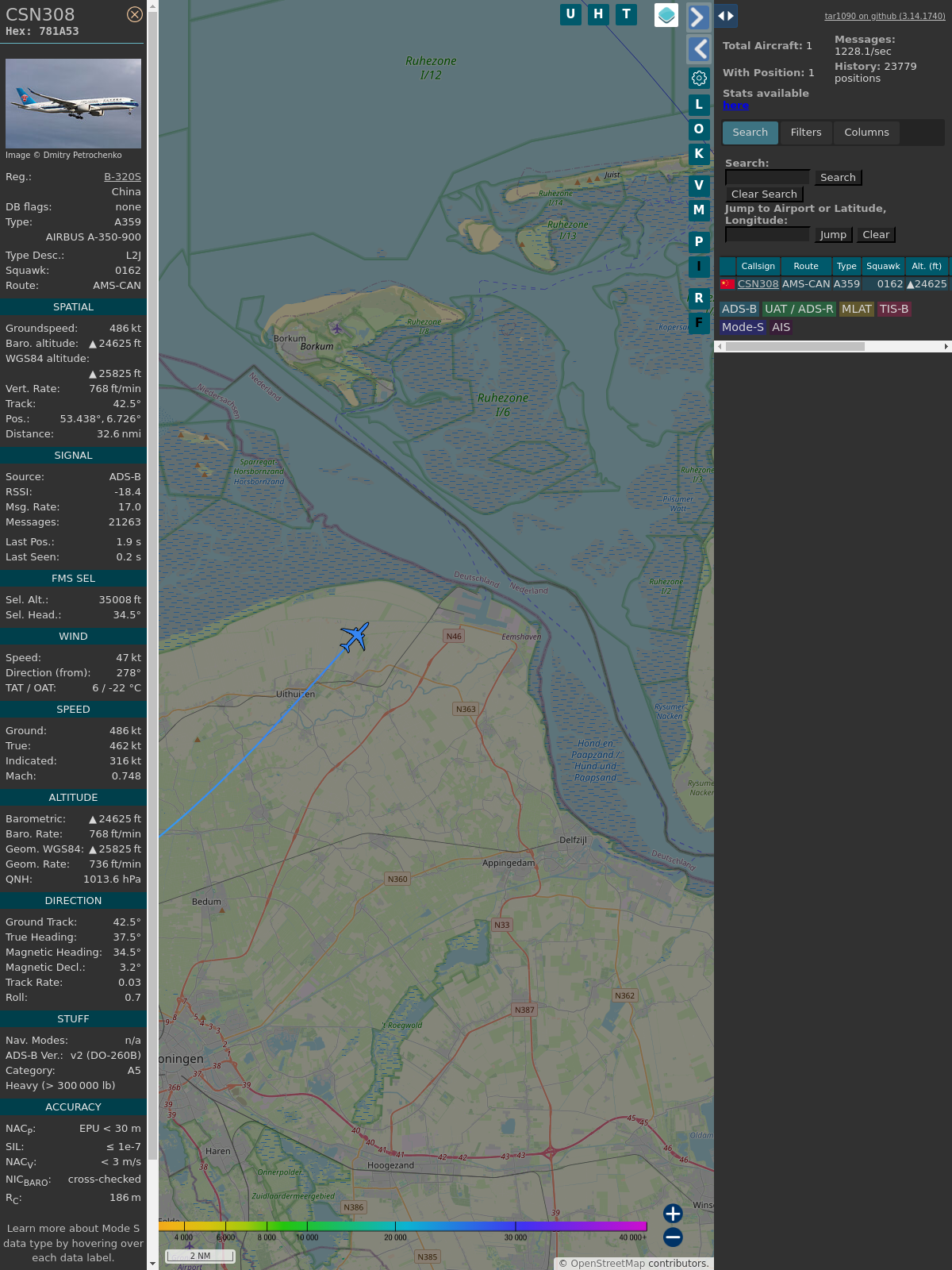The width and height of the screenshot is (952, 1270).
Task: Focus the Search text input field
Action: [x=767, y=178]
